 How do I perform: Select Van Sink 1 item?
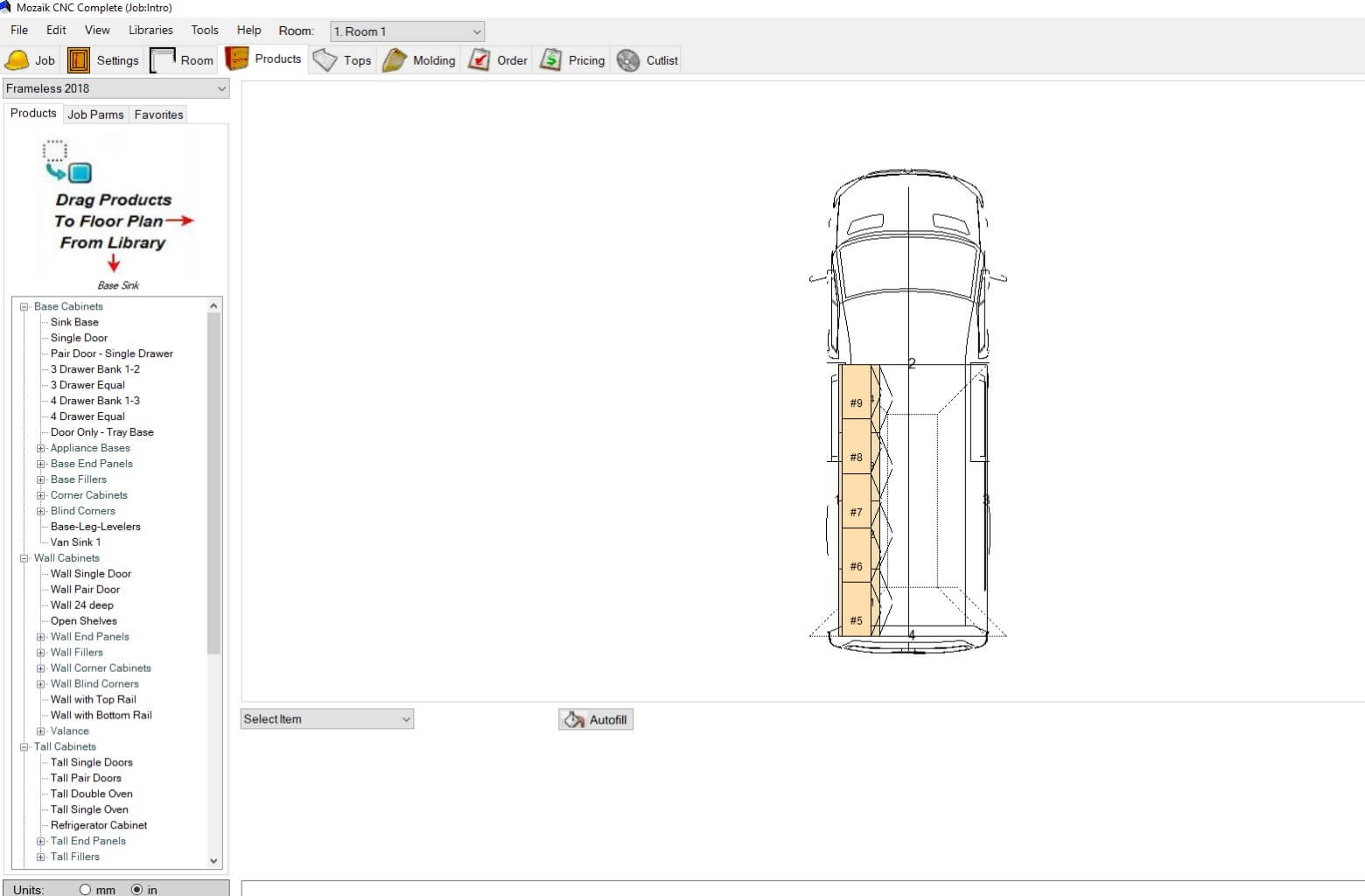click(75, 542)
